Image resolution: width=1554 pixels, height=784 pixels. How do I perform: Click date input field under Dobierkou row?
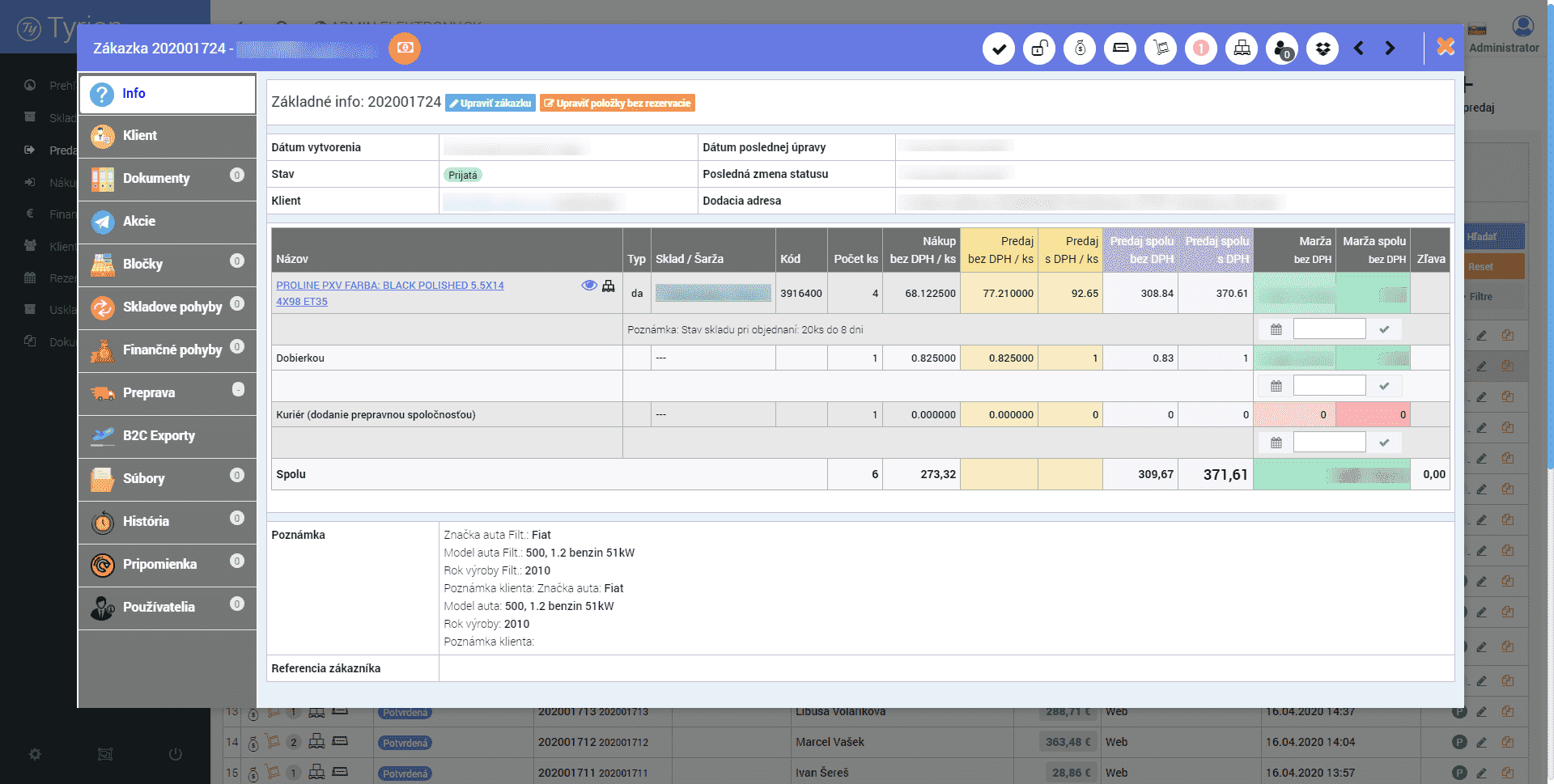pos(1329,385)
